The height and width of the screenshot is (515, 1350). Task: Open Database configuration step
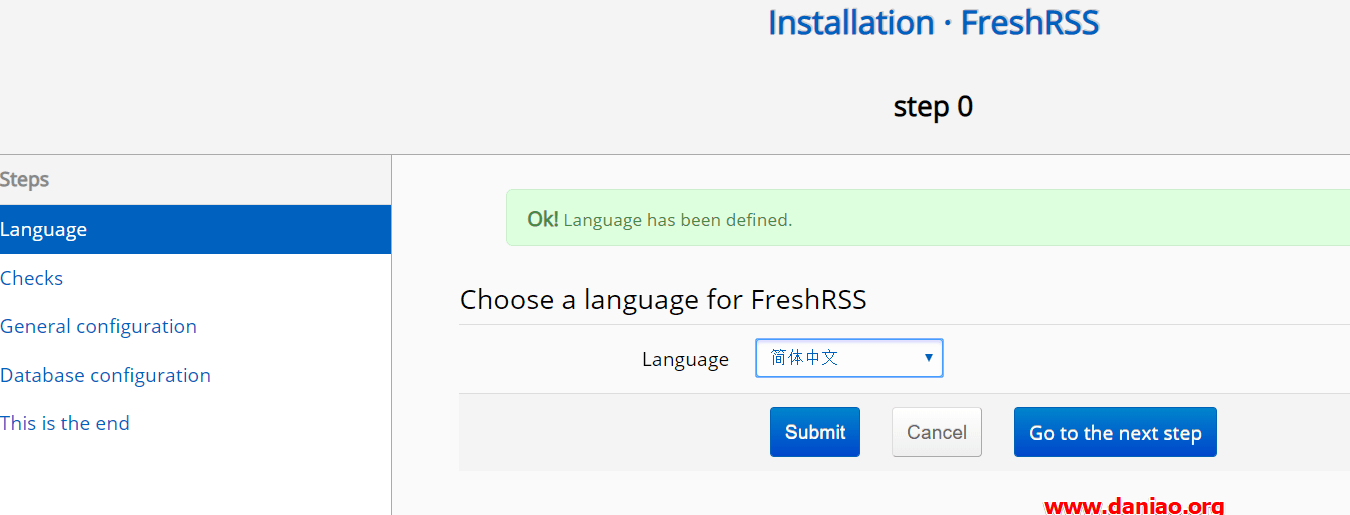click(x=105, y=375)
